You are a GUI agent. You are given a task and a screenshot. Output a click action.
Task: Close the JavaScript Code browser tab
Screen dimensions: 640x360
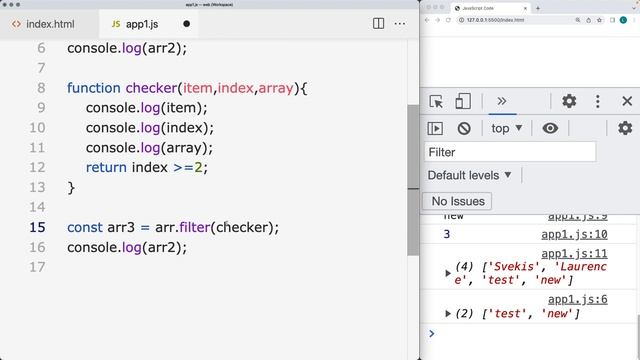(525, 8)
